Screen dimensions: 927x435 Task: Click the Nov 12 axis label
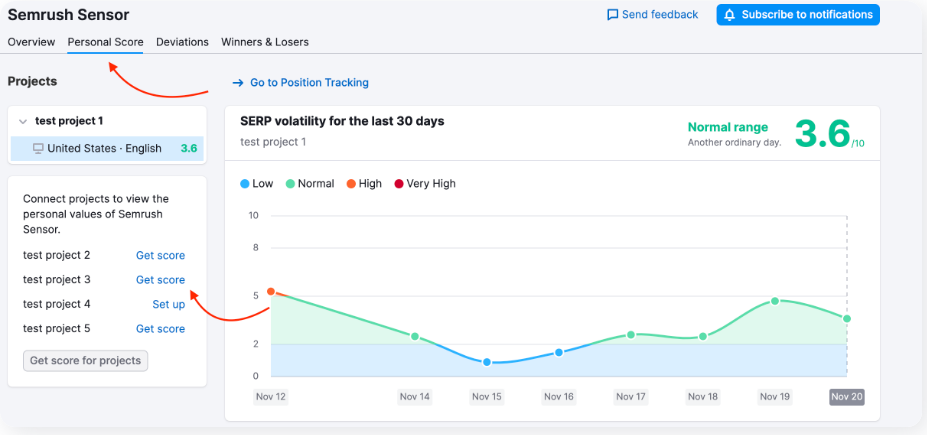(271, 397)
